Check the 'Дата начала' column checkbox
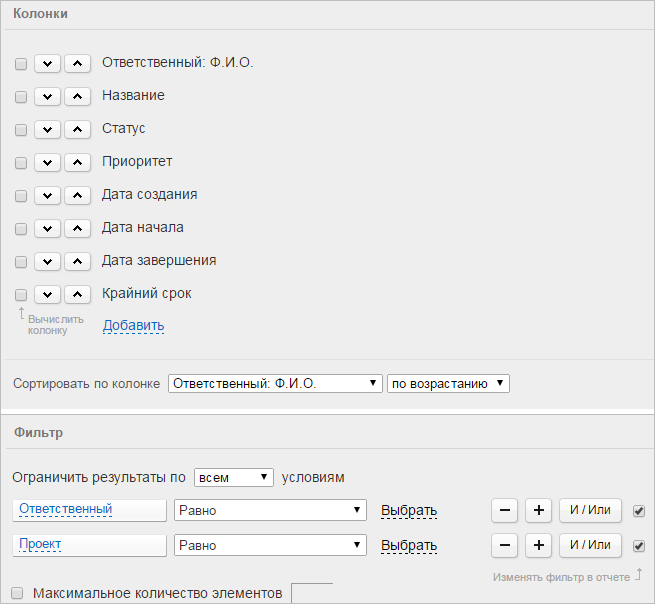 tap(21, 229)
